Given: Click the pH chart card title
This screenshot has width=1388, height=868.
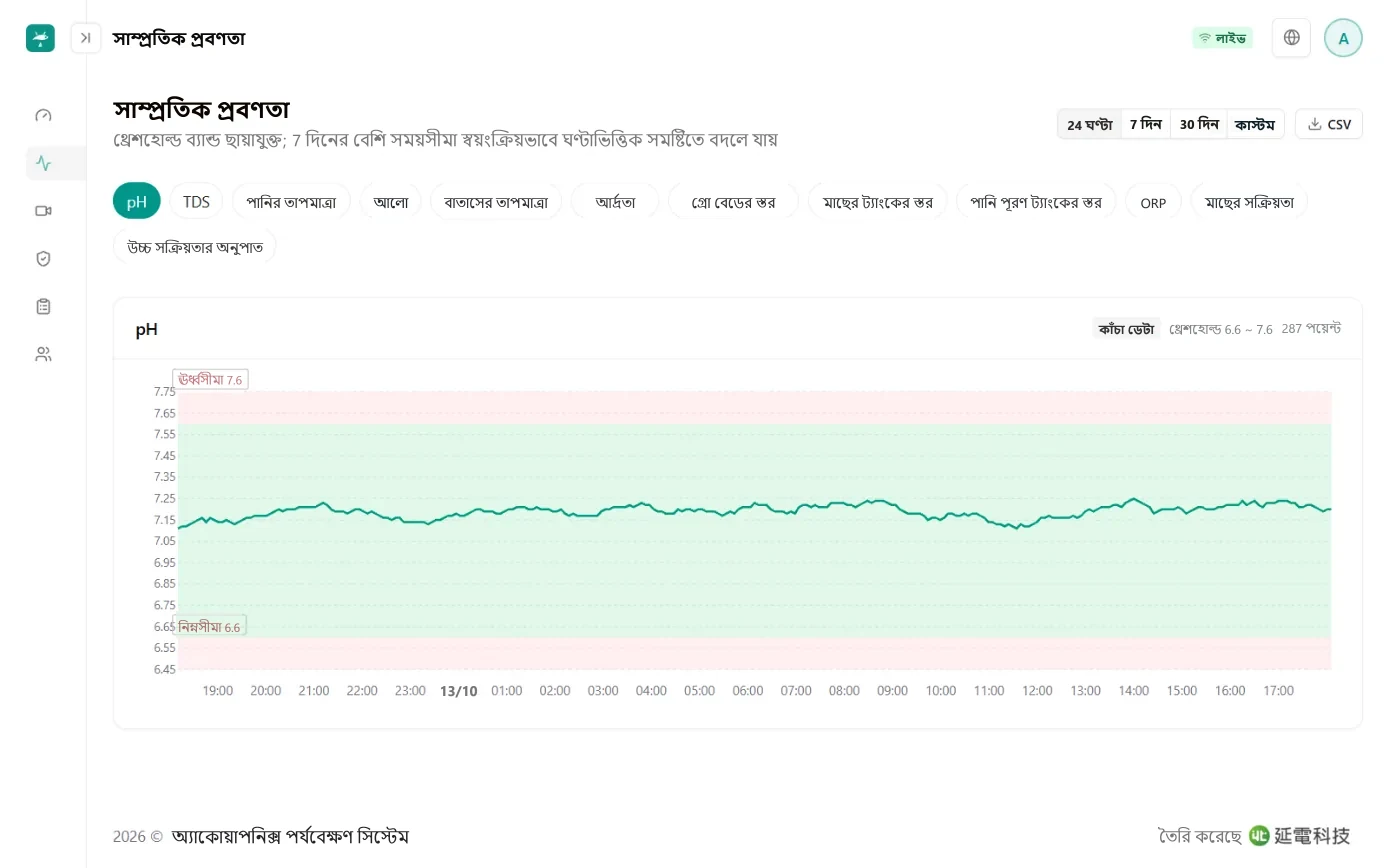Looking at the screenshot, I should pyautogui.click(x=147, y=329).
